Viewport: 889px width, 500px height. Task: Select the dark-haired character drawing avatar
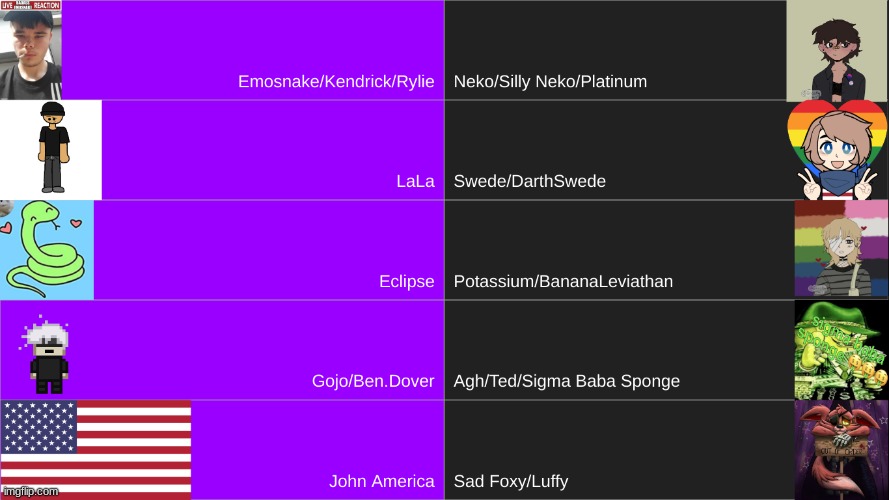coord(837,50)
